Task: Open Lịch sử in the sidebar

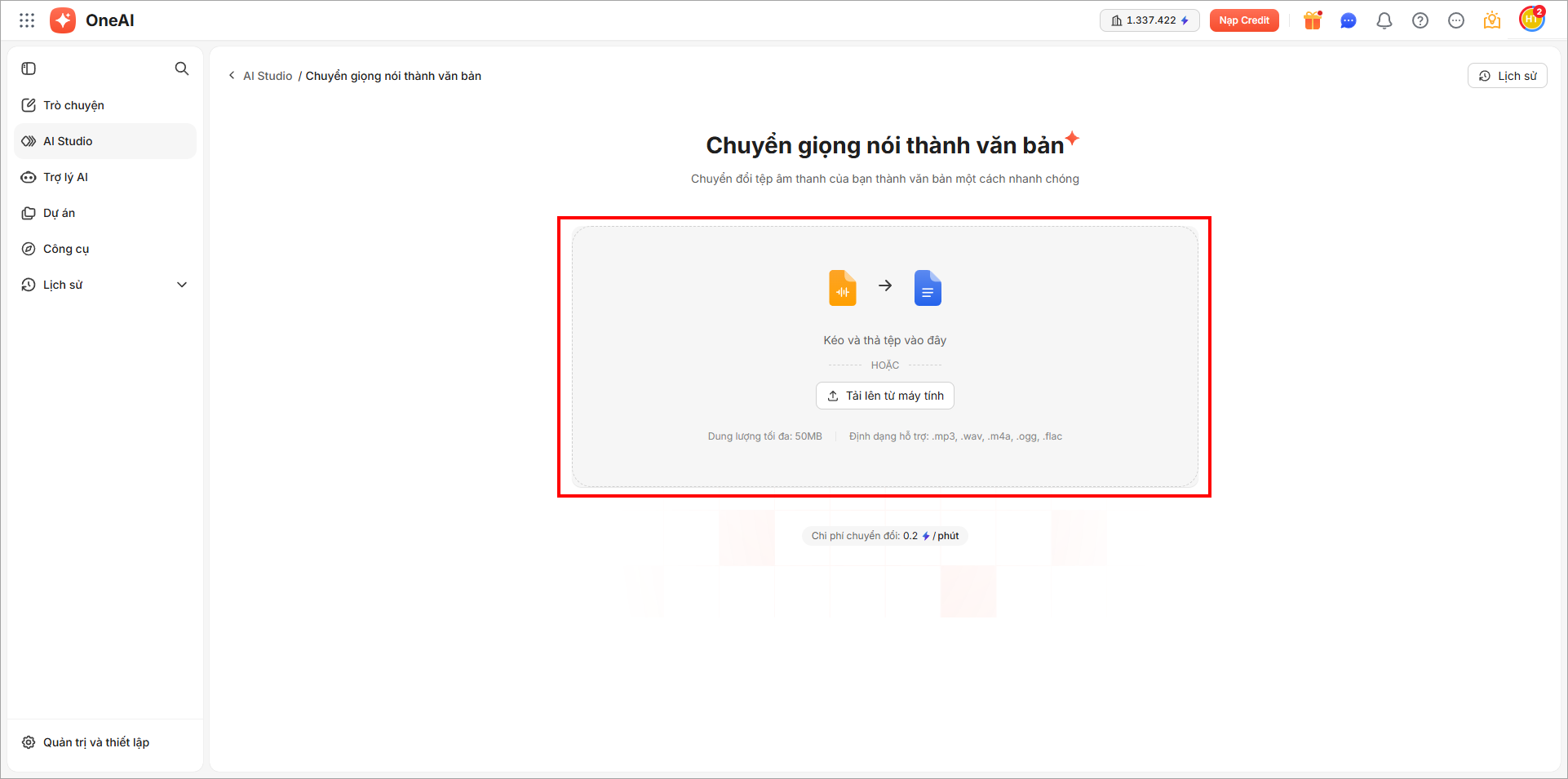Action: [x=105, y=285]
